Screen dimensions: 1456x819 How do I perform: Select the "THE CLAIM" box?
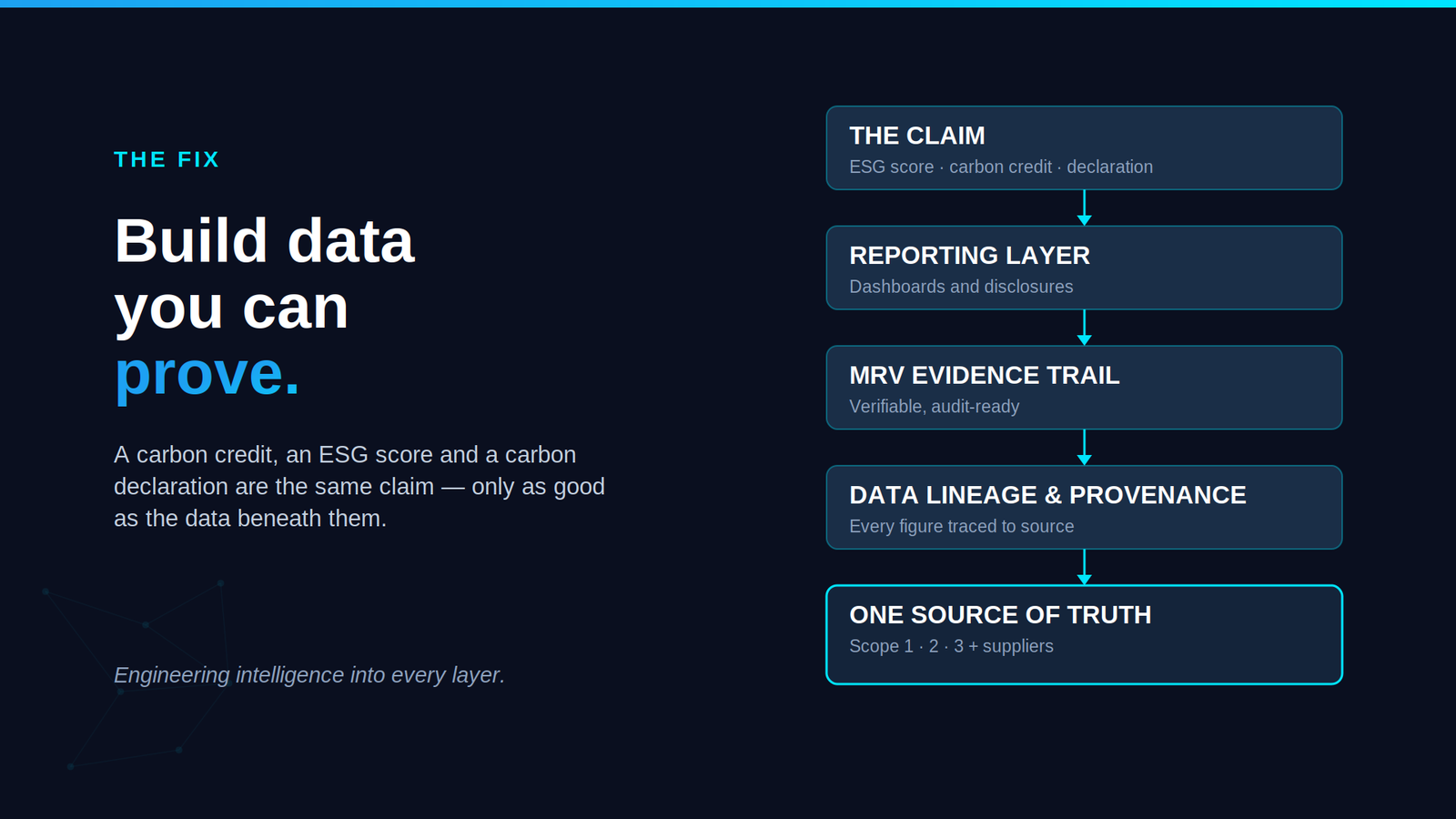1084,148
